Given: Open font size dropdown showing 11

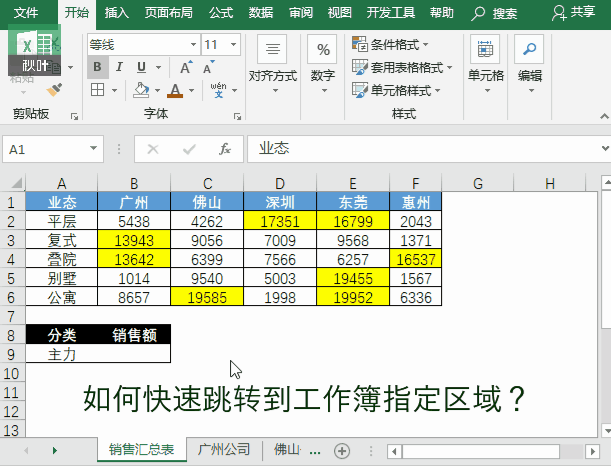Looking at the screenshot, I should click(x=233, y=44).
